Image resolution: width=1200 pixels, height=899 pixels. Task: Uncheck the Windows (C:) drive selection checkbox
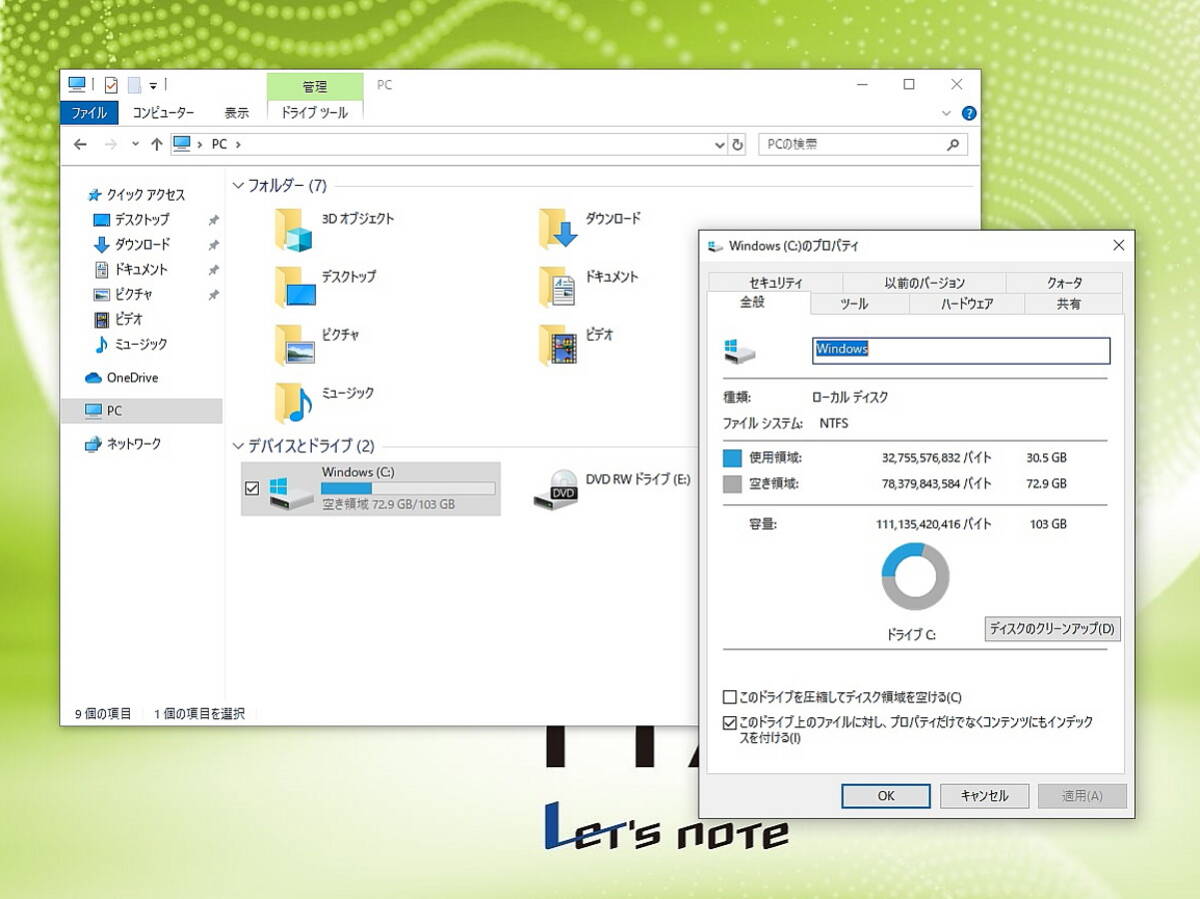[x=252, y=488]
